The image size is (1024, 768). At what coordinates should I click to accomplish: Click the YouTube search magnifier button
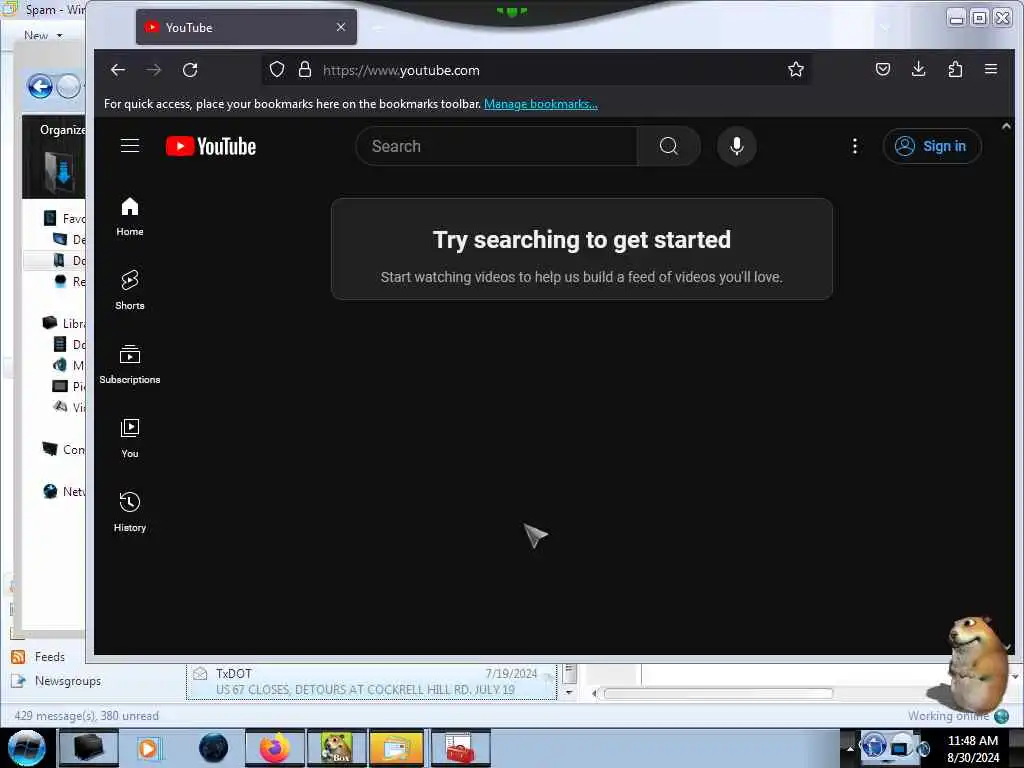(x=669, y=146)
